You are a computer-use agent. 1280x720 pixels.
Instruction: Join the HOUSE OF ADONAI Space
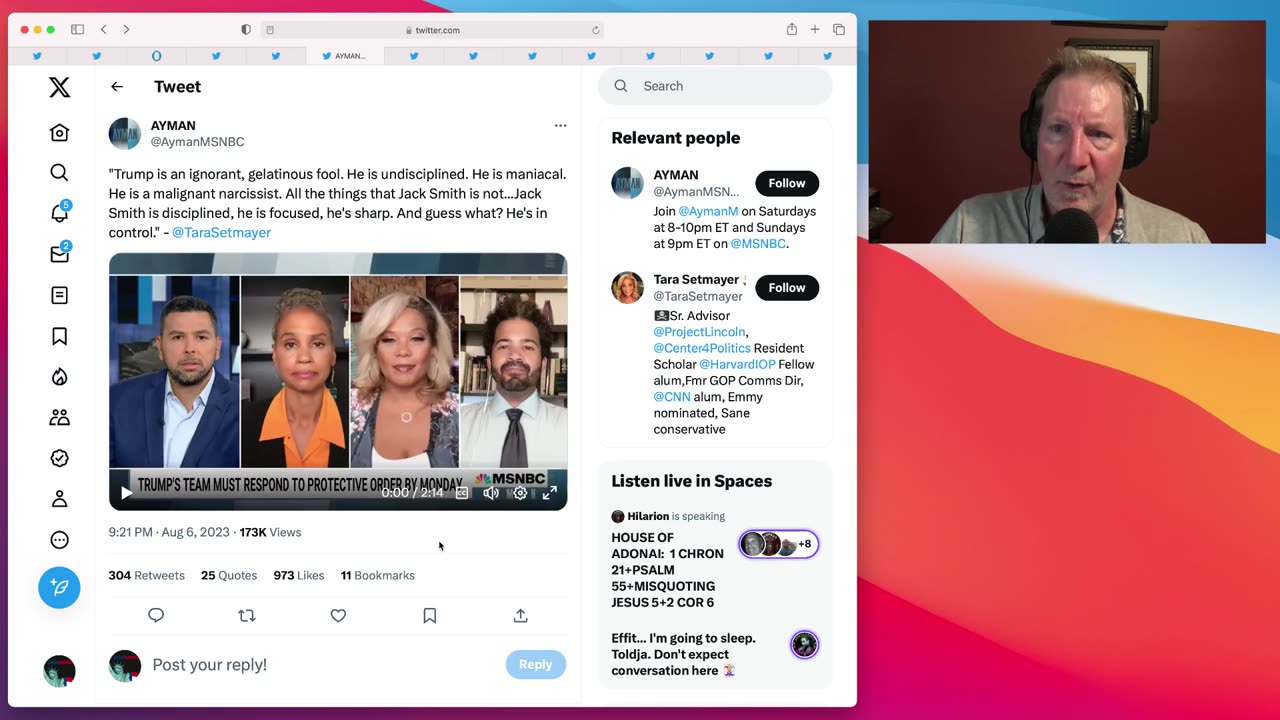click(x=667, y=570)
